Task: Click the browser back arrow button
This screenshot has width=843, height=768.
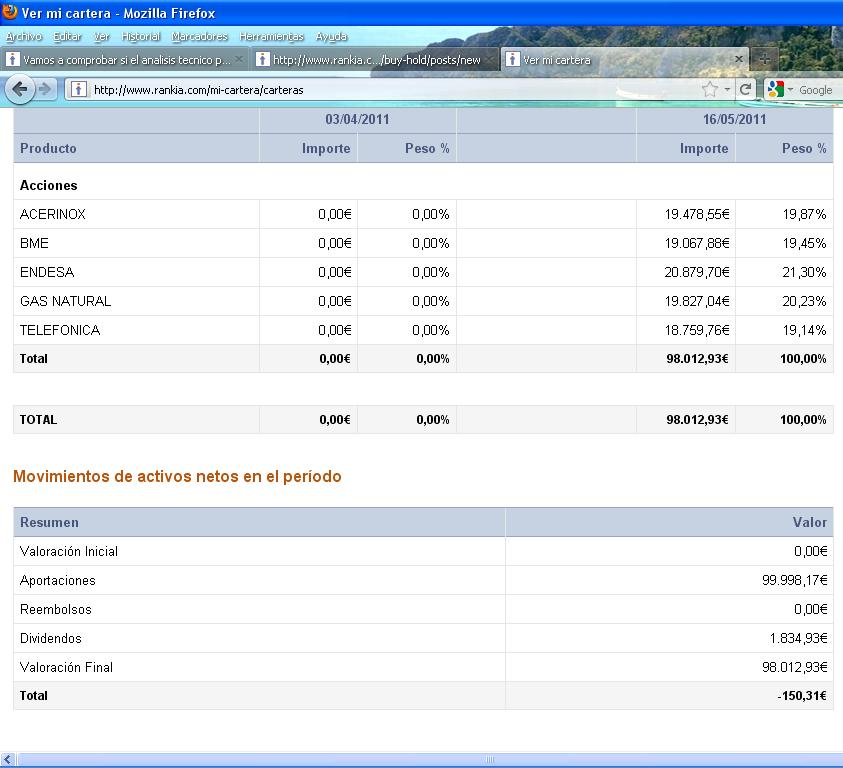Action: (x=19, y=89)
